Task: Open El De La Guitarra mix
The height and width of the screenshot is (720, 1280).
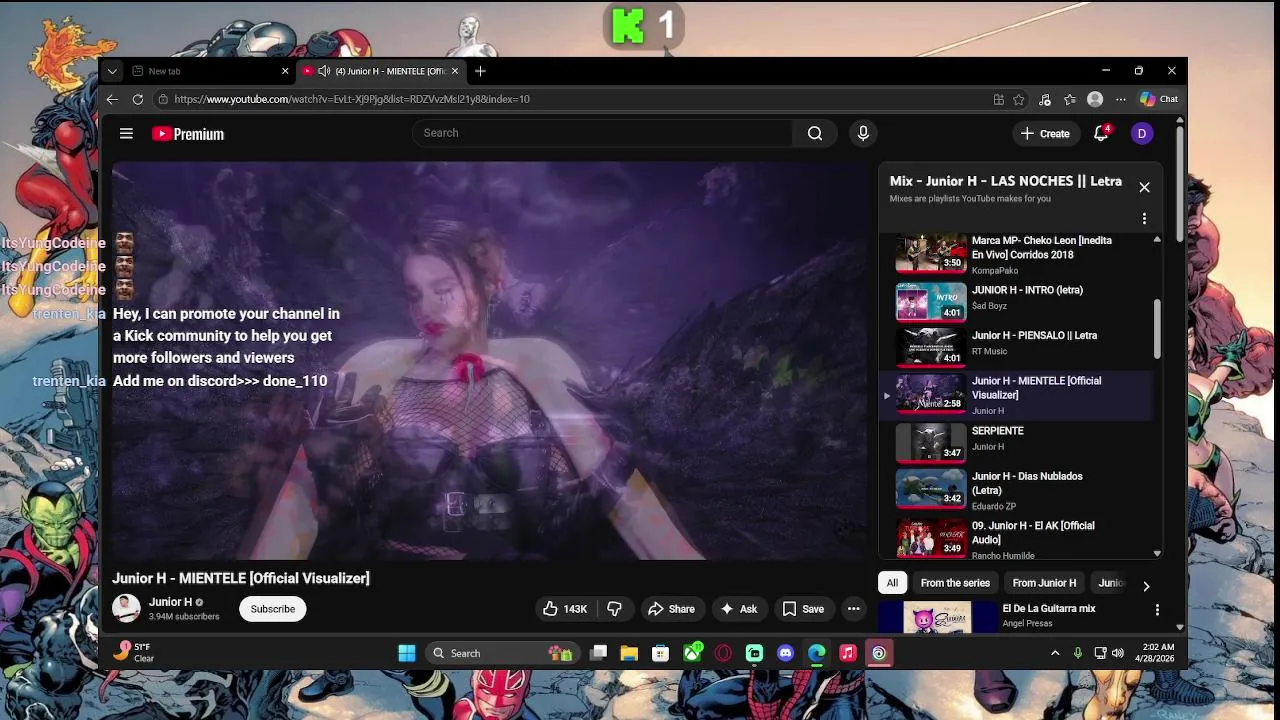Action: [1049, 608]
